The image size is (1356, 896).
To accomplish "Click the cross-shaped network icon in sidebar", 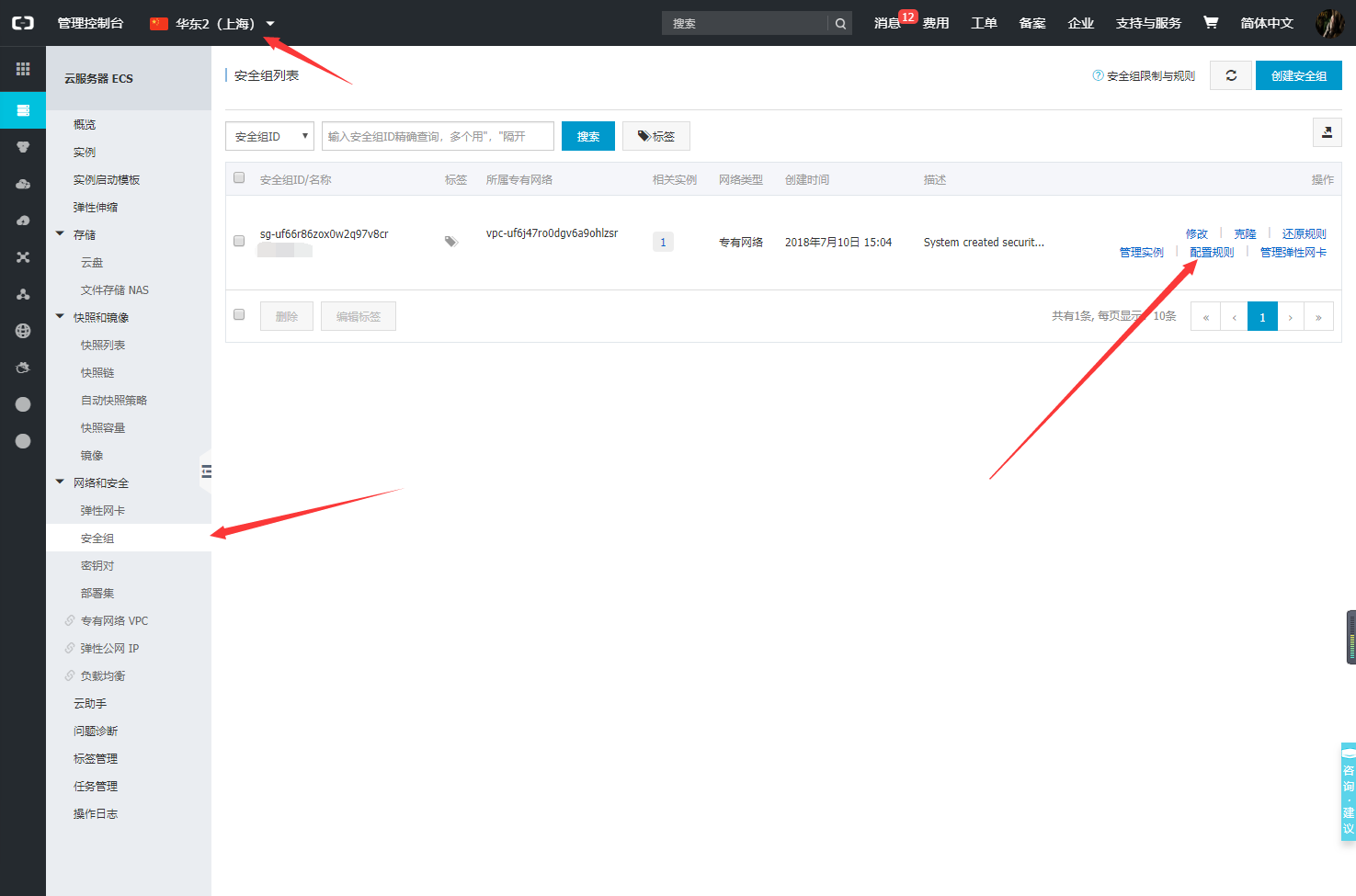I will click(23, 257).
